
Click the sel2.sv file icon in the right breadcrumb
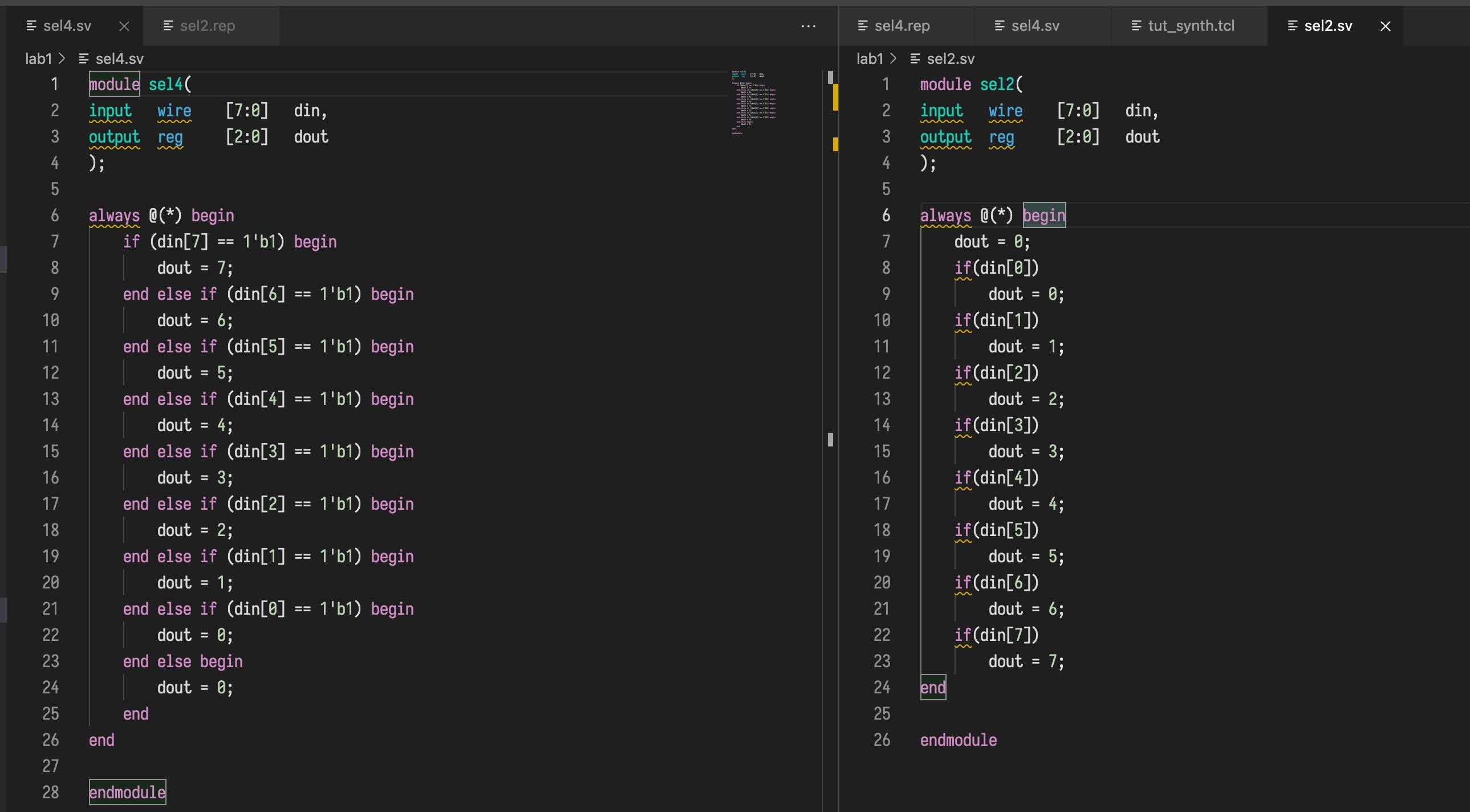point(916,58)
